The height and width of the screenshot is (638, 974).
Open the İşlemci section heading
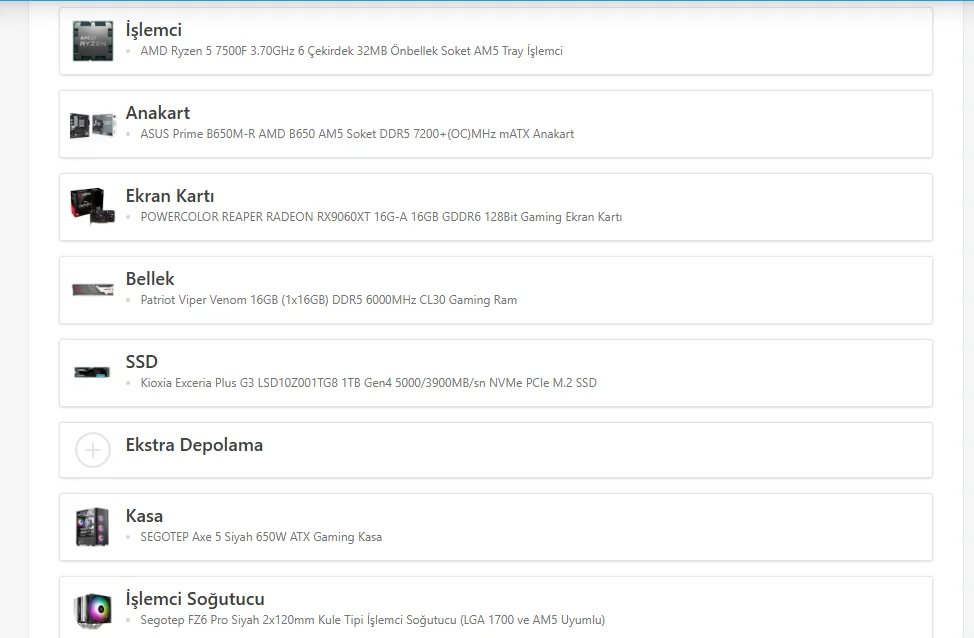(154, 30)
